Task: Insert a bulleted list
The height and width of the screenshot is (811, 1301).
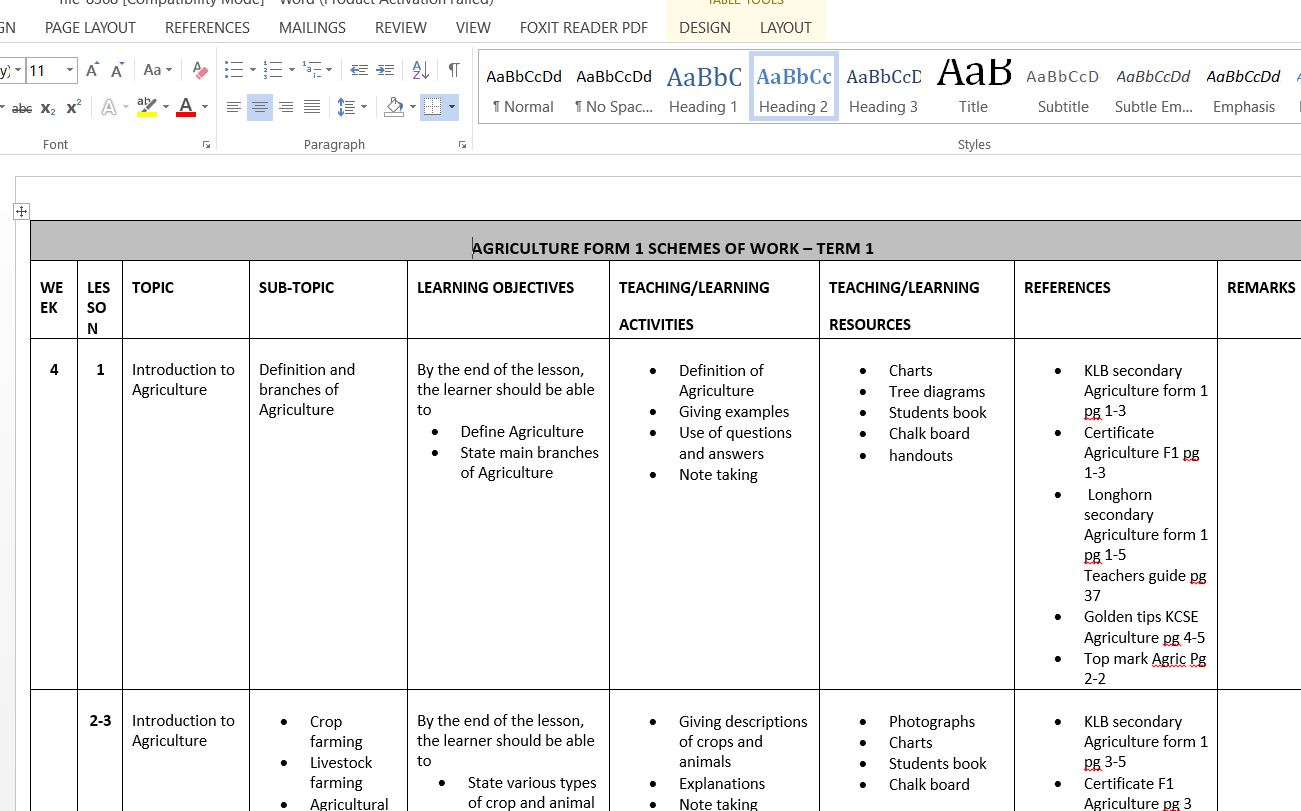Action: (x=234, y=70)
